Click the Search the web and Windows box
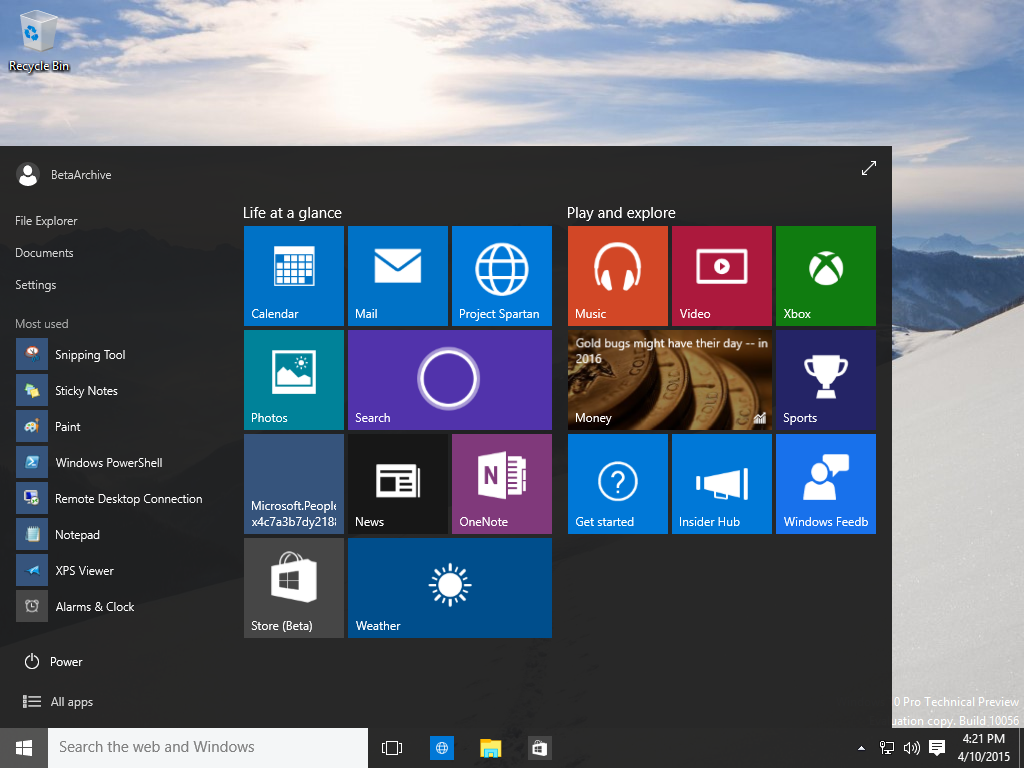Screen dimensions: 1024x768 (x=208, y=748)
